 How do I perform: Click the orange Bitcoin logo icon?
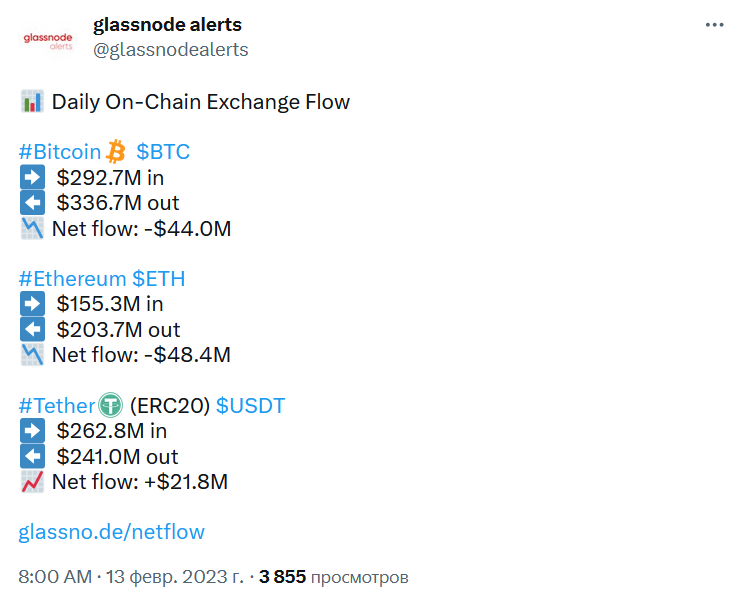pos(116,152)
